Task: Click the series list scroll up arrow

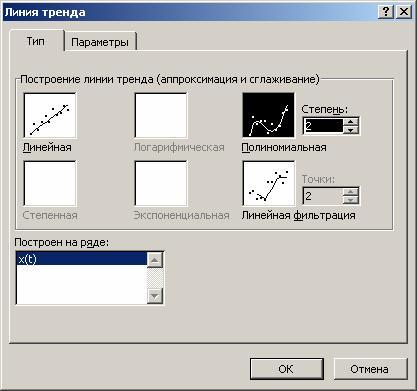Action: click(155, 260)
